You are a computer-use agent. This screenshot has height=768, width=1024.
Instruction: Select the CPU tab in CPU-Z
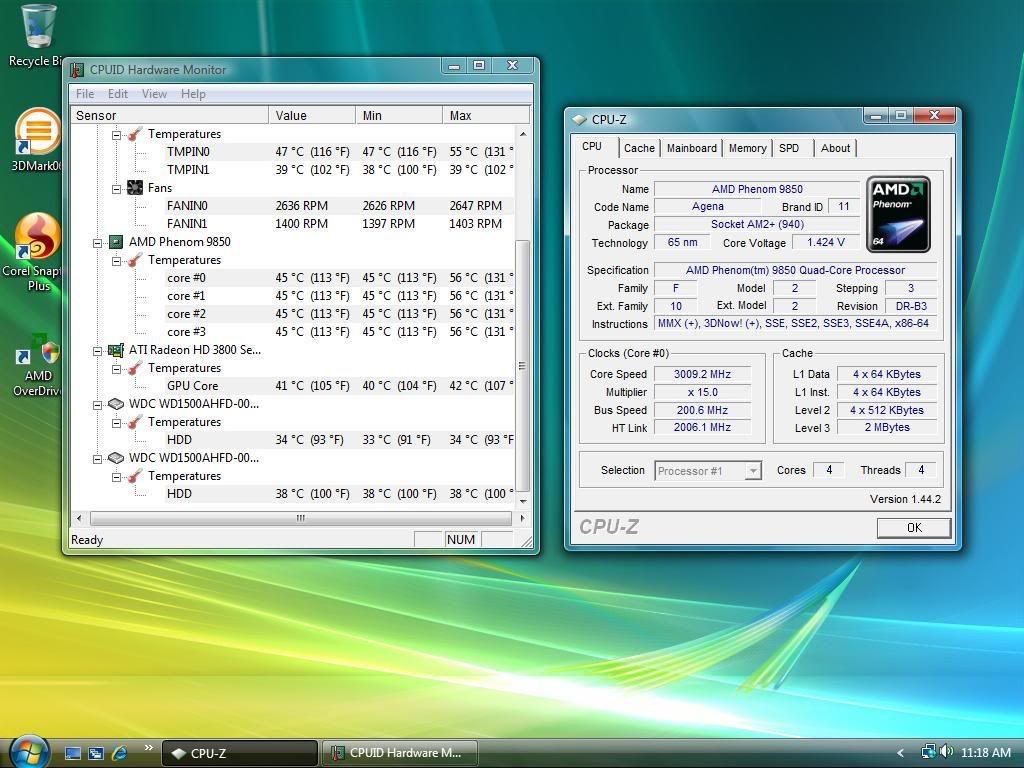592,146
